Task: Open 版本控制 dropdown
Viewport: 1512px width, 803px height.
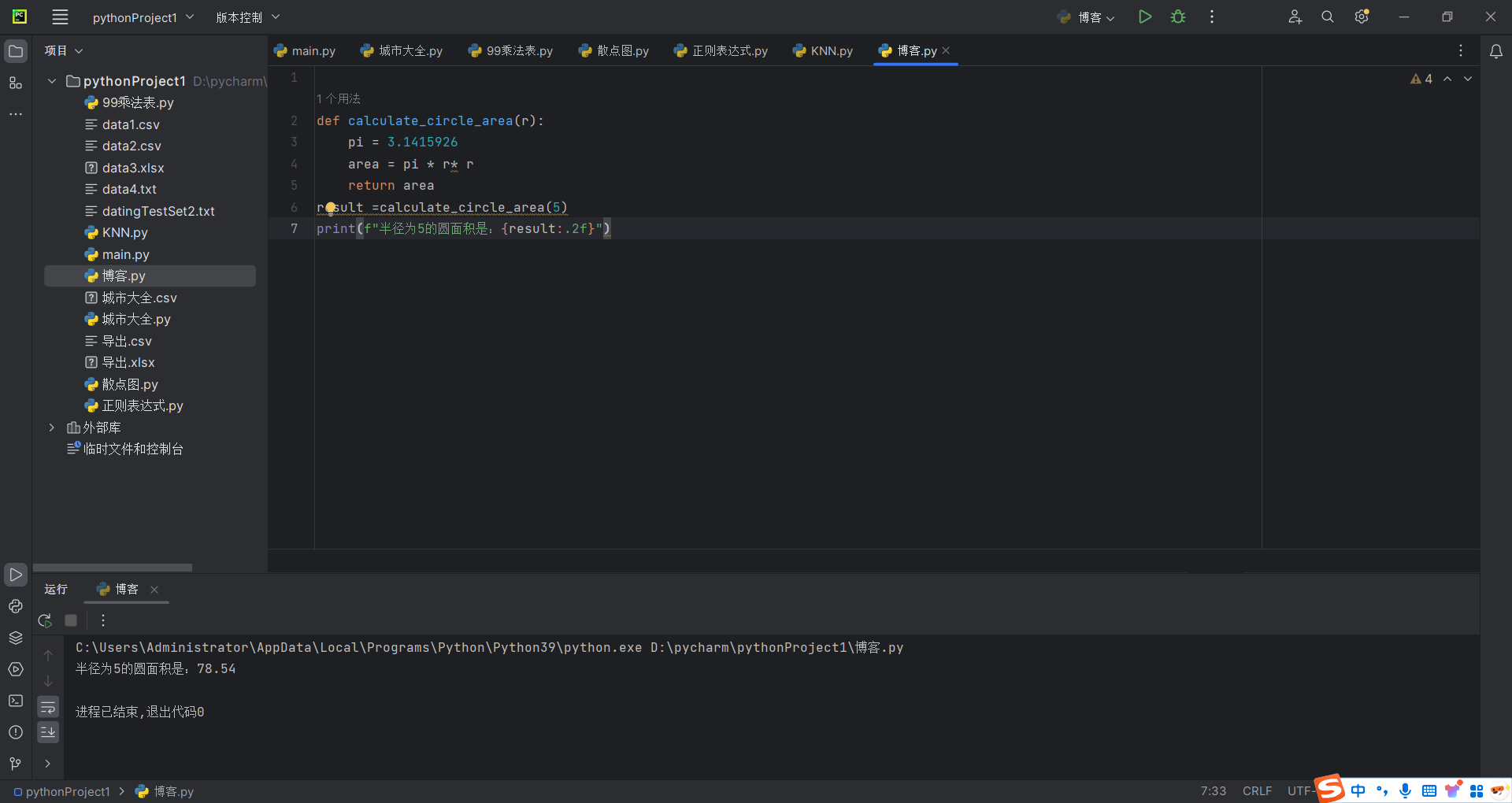Action: click(x=247, y=17)
